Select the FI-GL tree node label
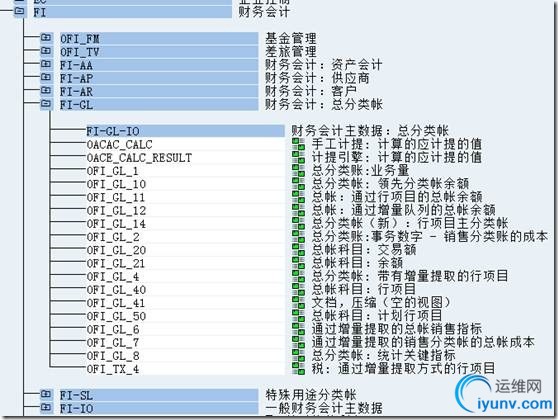The height and width of the screenshot is (420, 558). [76, 105]
